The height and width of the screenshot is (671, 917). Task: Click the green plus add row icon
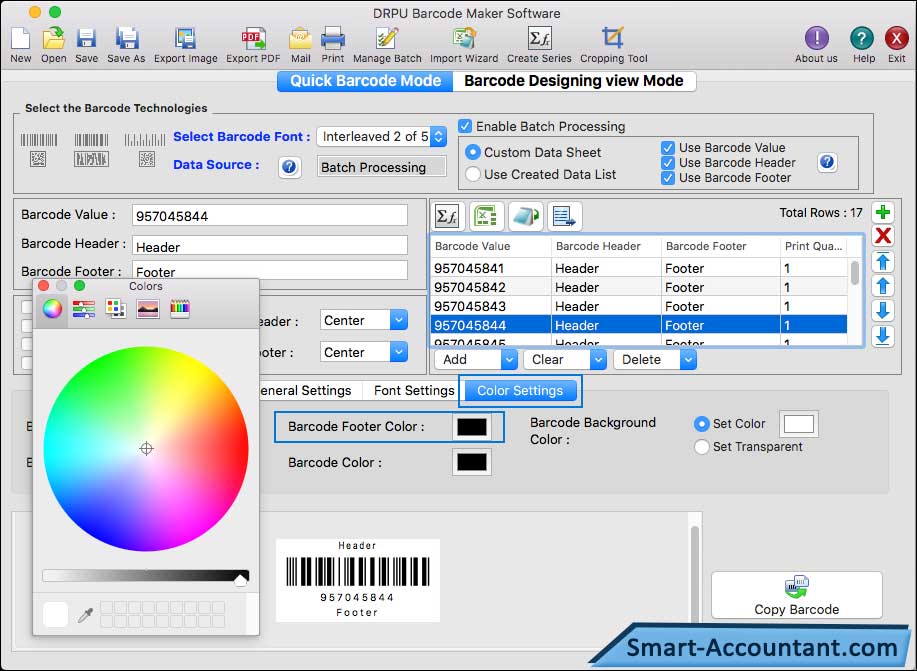click(x=883, y=212)
